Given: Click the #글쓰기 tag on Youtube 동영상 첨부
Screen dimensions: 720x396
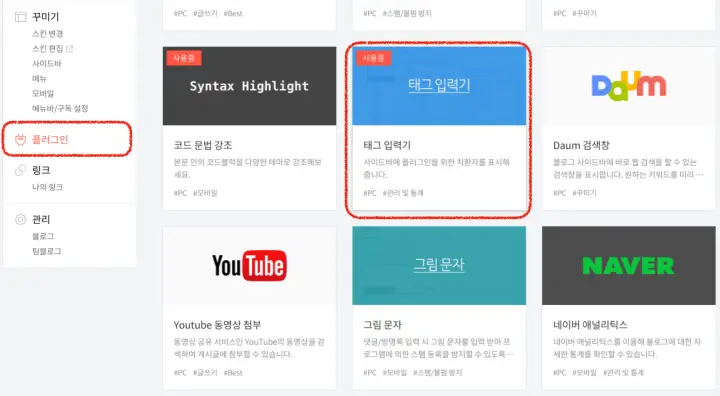Looking at the screenshot, I should pos(205,373).
